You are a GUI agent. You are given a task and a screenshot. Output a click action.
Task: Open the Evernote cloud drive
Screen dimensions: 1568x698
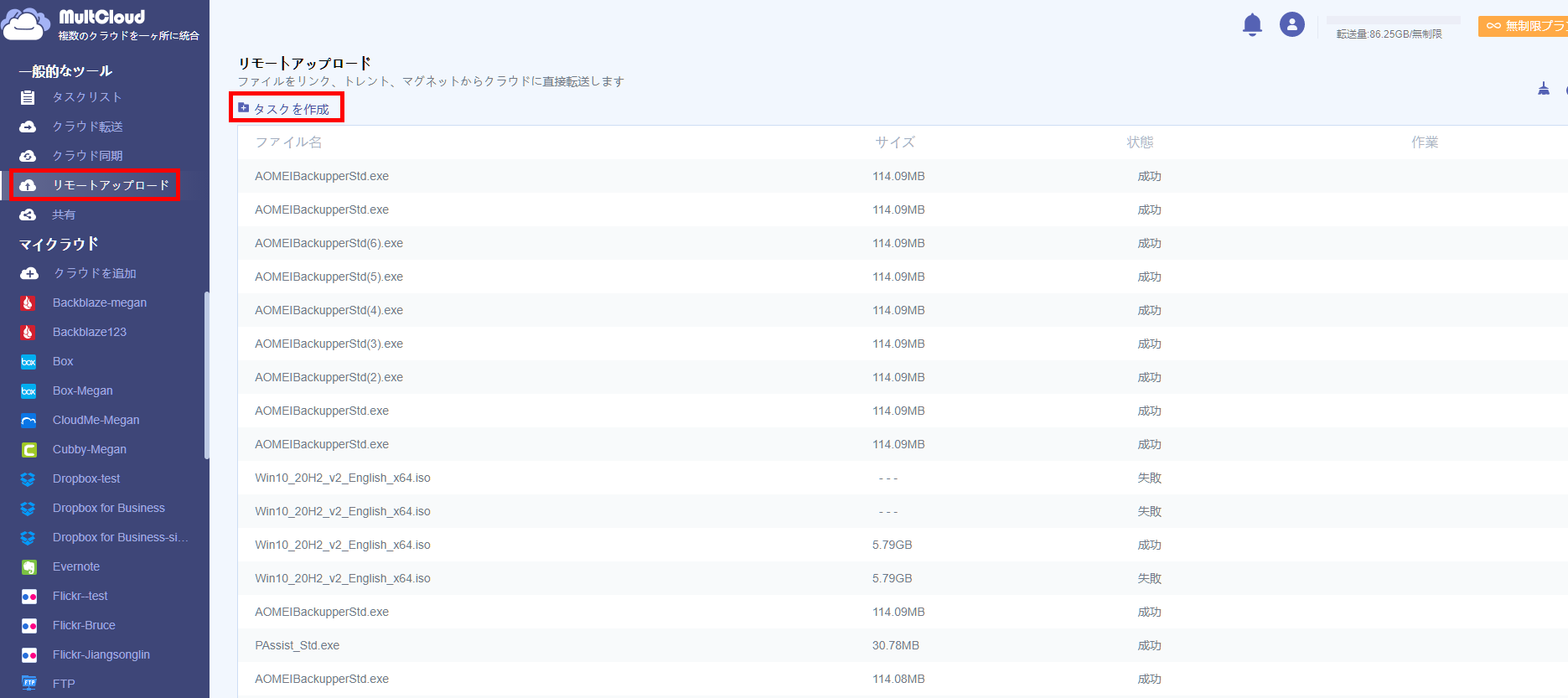[76, 566]
